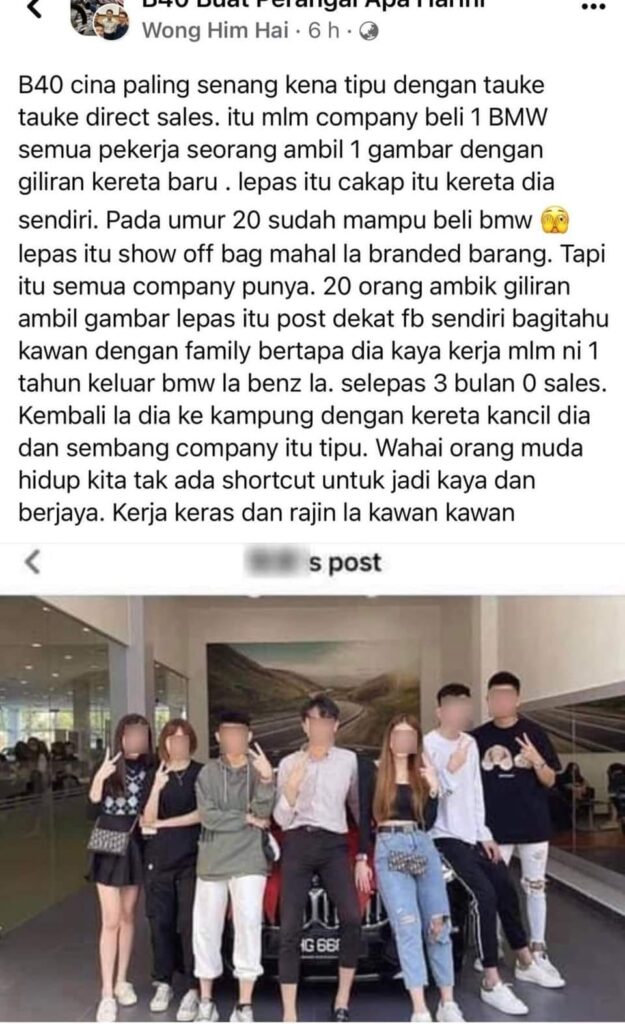Open the showroom group photo
The width and height of the screenshot is (625, 1024).
pos(312,808)
